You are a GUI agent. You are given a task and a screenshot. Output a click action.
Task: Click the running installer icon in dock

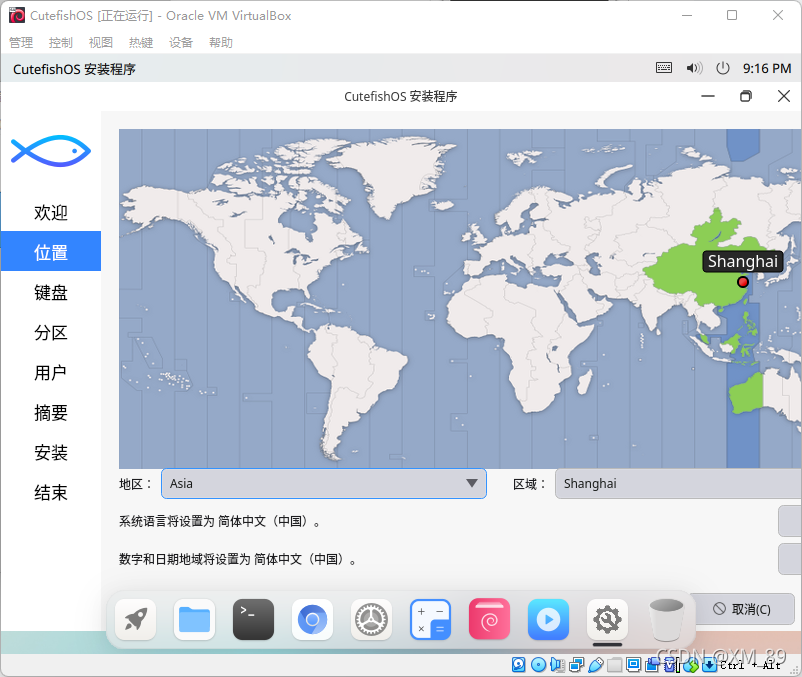click(x=607, y=620)
